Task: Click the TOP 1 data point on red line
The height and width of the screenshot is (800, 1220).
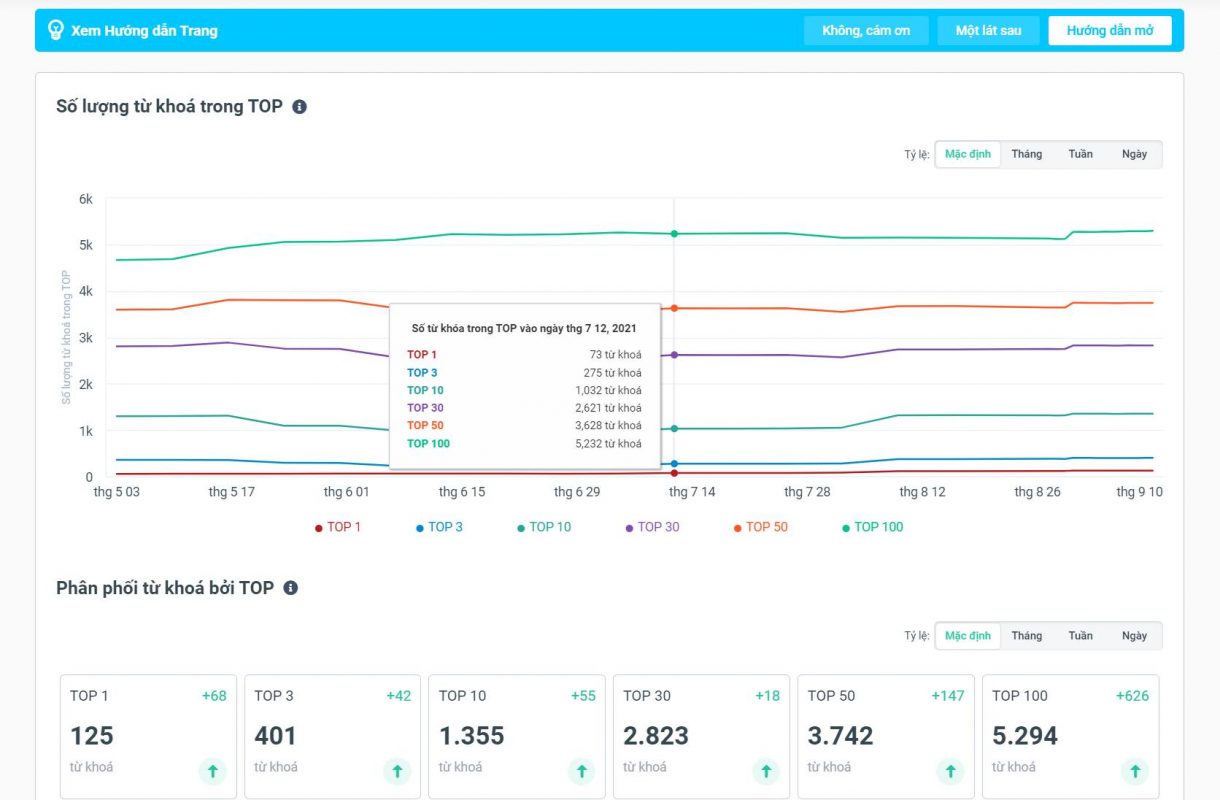Action: 674,473
